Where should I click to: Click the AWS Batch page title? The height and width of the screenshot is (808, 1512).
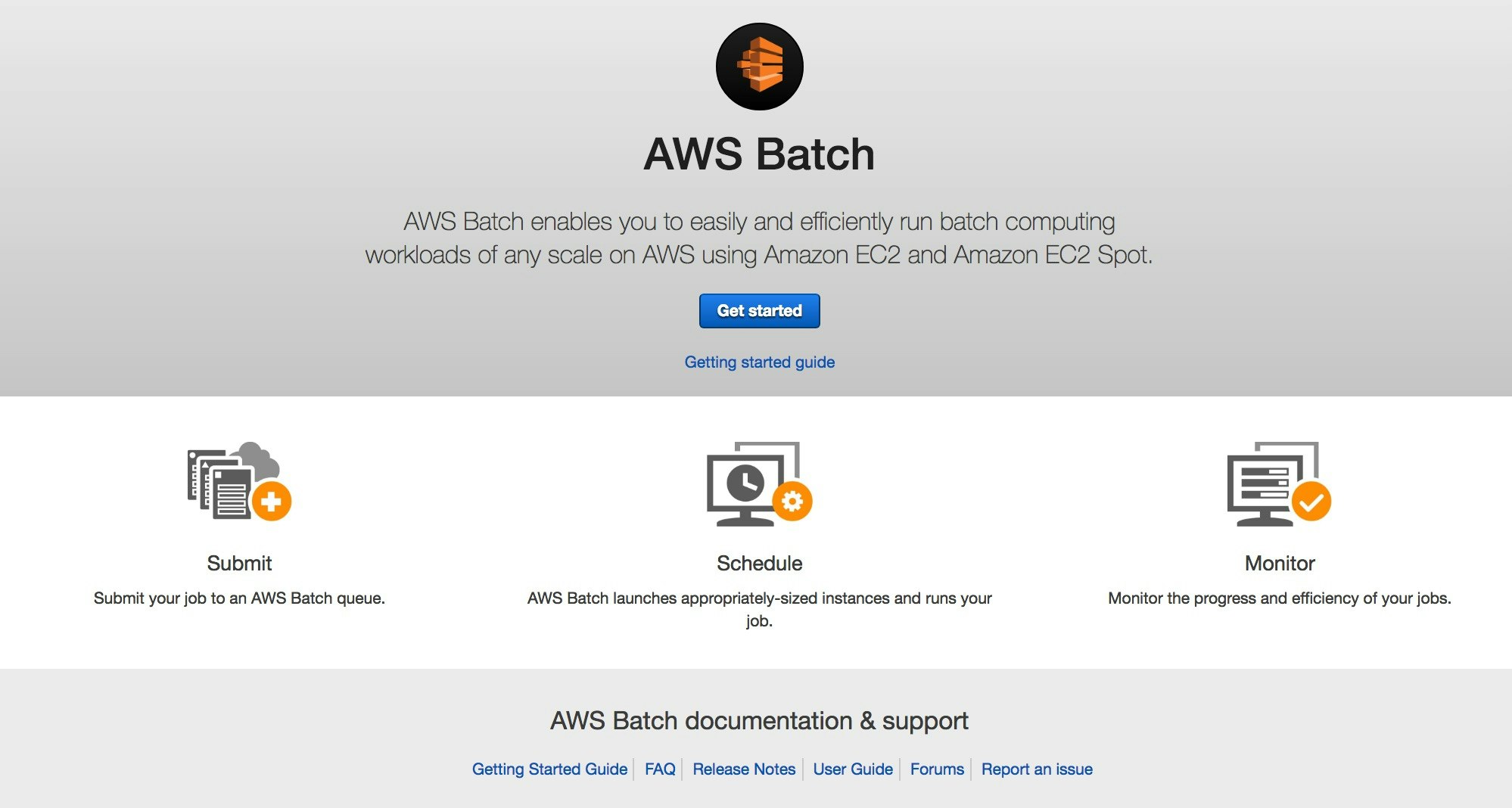click(x=759, y=154)
